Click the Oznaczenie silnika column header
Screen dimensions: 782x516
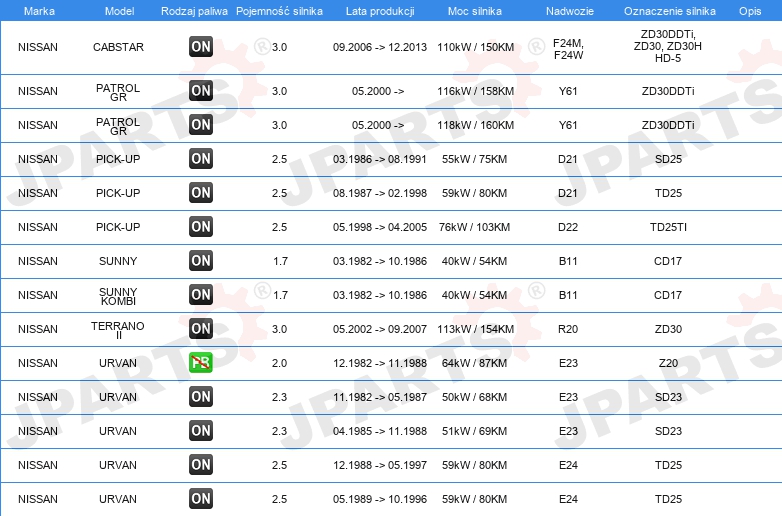click(669, 11)
